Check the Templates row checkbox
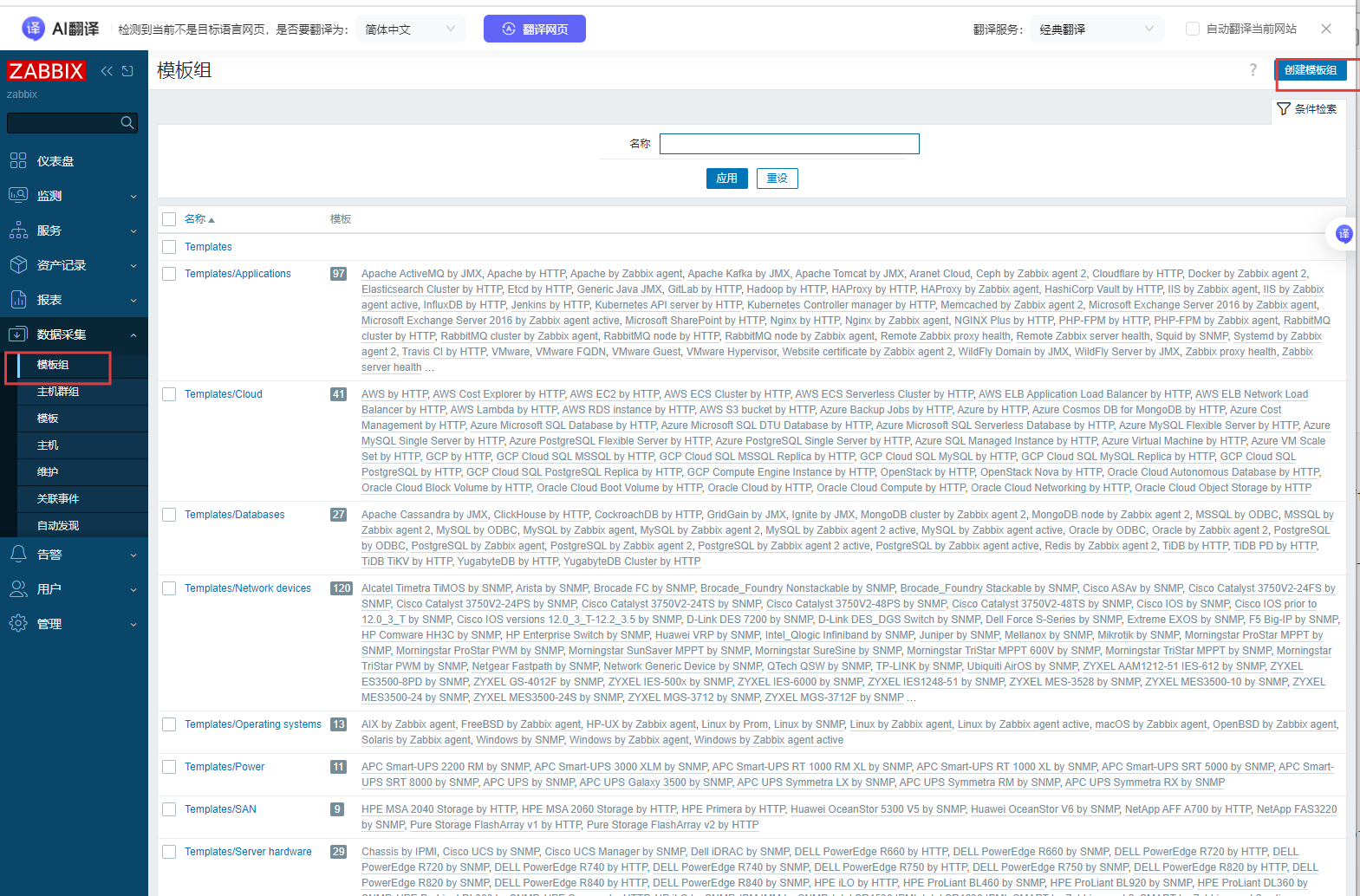 coord(169,247)
